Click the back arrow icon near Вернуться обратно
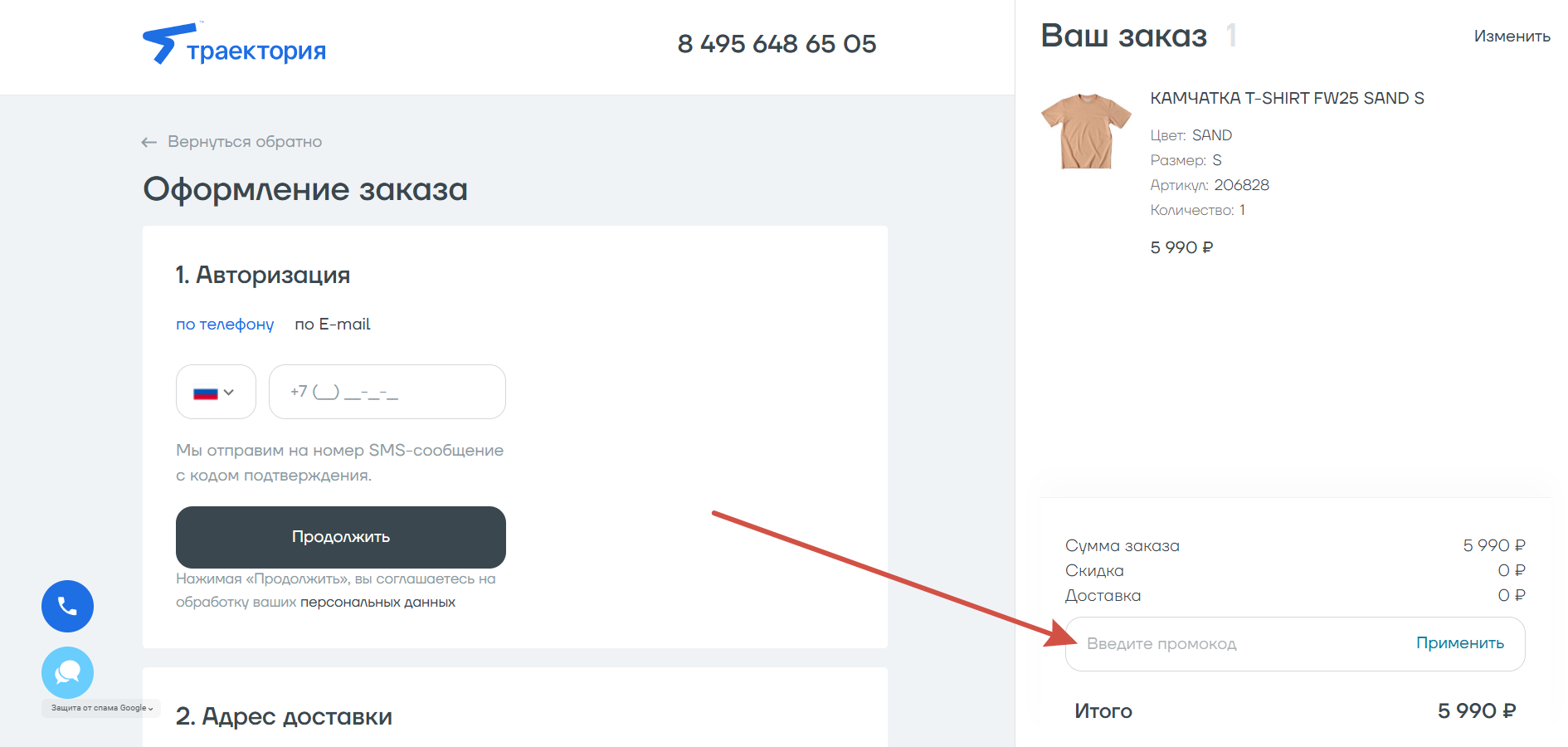 click(x=149, y=142)
